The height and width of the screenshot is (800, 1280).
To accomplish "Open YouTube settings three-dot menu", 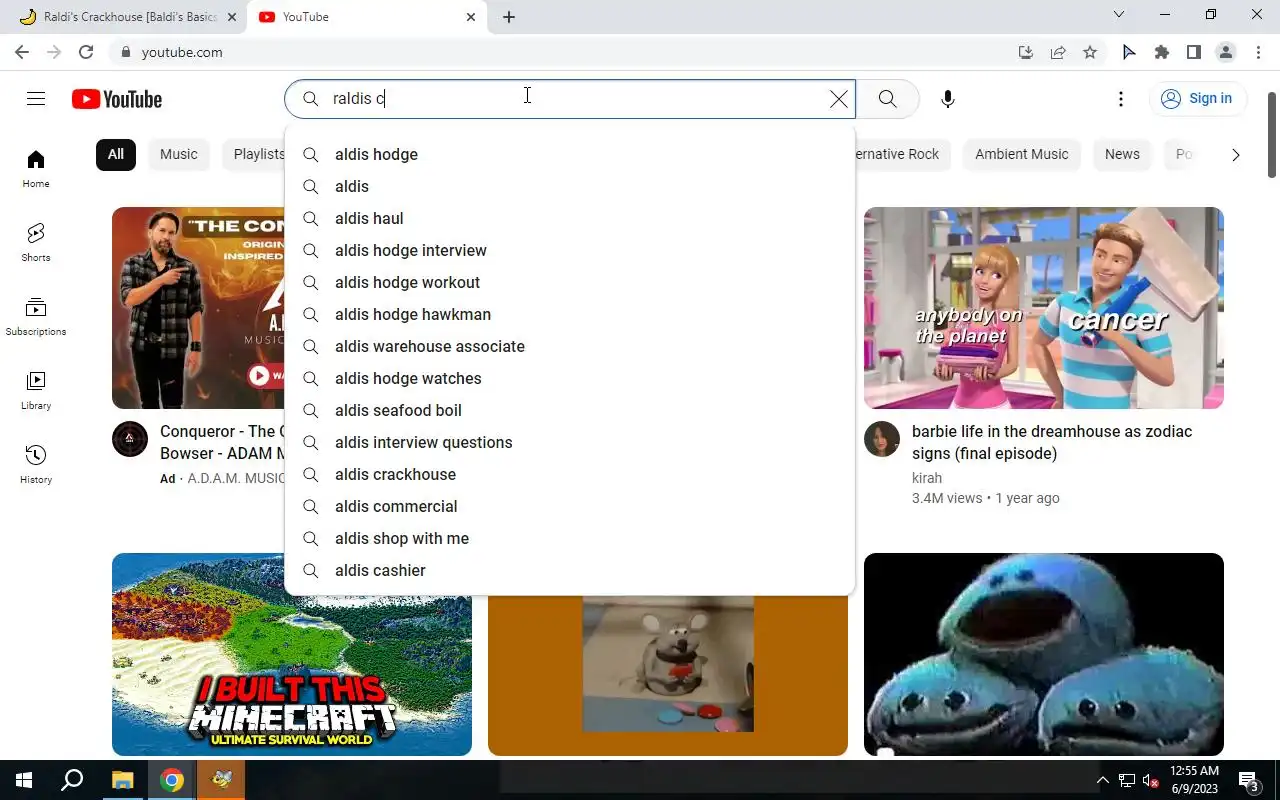I will pos(1121,99).
